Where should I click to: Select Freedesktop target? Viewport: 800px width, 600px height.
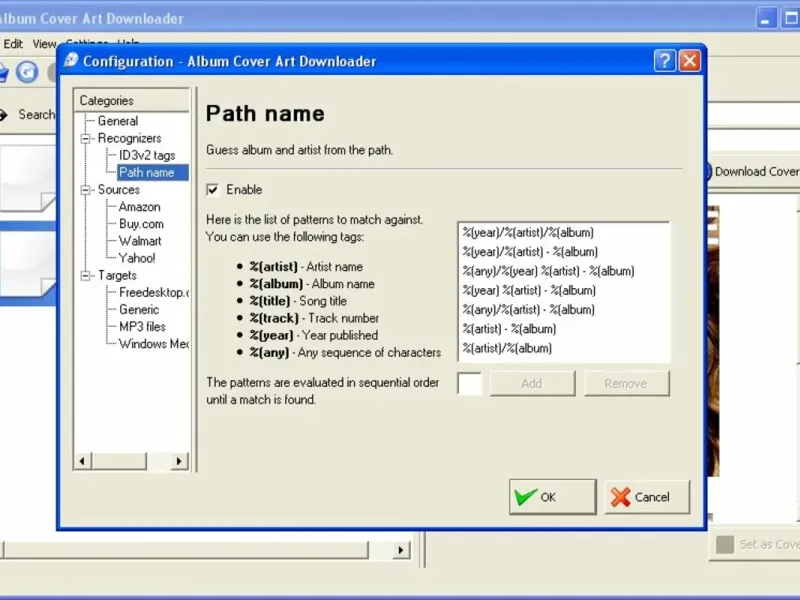[x=154, y=292]
